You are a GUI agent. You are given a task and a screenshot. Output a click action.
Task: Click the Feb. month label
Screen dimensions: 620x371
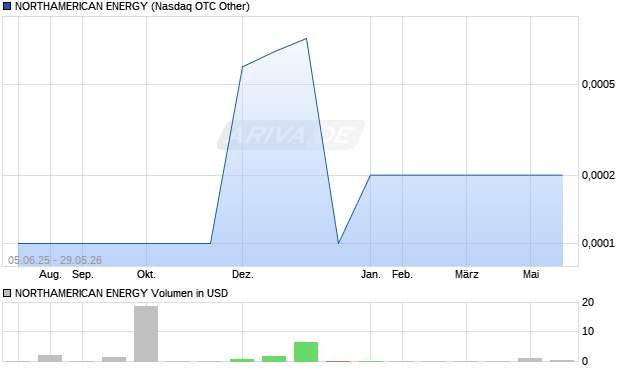coord(402,274)
